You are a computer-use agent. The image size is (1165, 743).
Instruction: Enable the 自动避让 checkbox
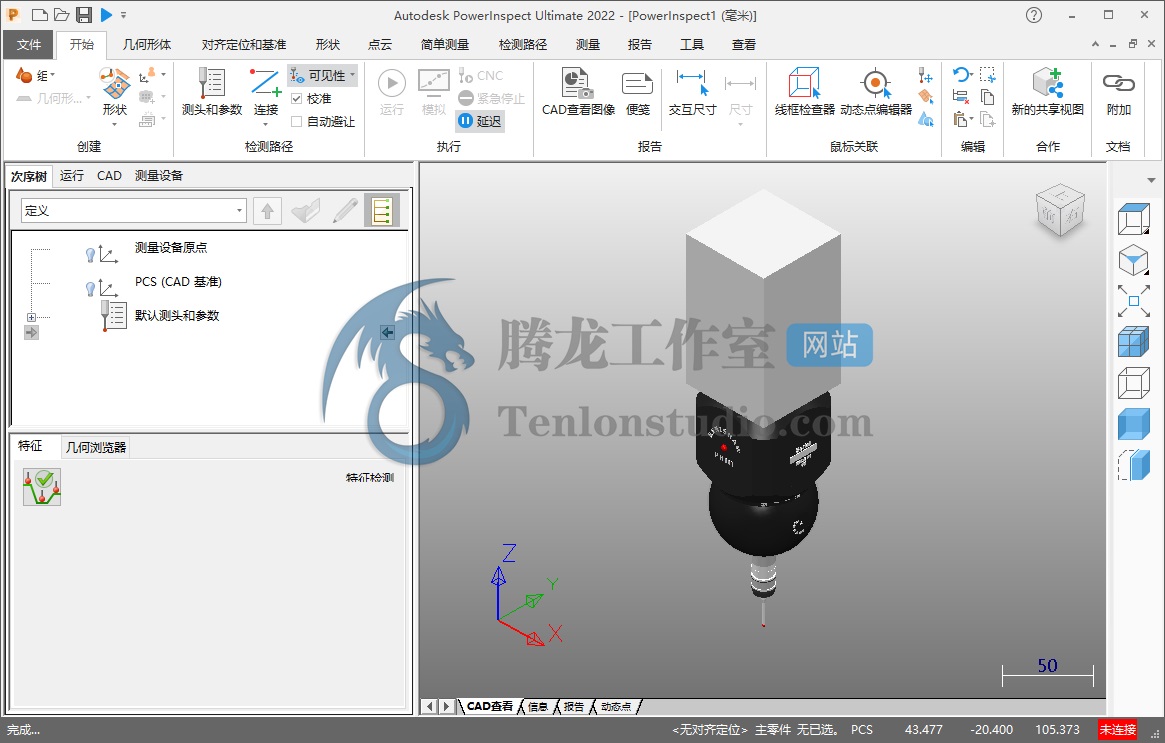pos(296,121)
